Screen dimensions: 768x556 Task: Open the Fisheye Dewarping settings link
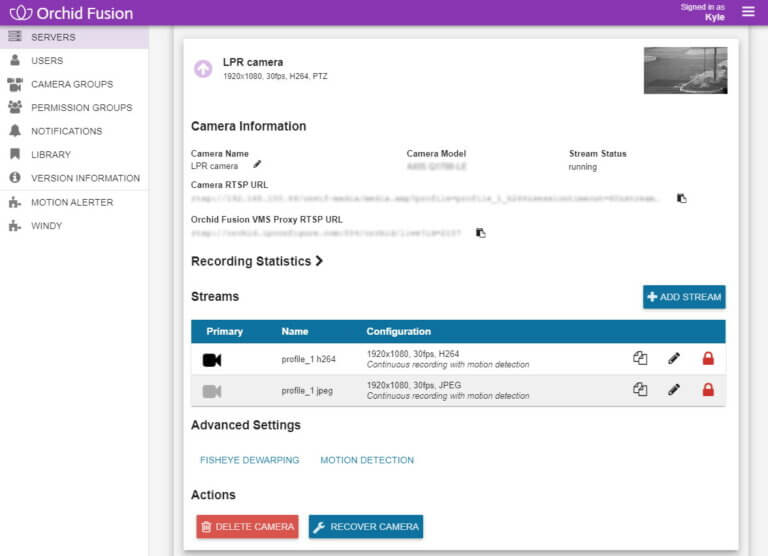[x=249, y=460]
